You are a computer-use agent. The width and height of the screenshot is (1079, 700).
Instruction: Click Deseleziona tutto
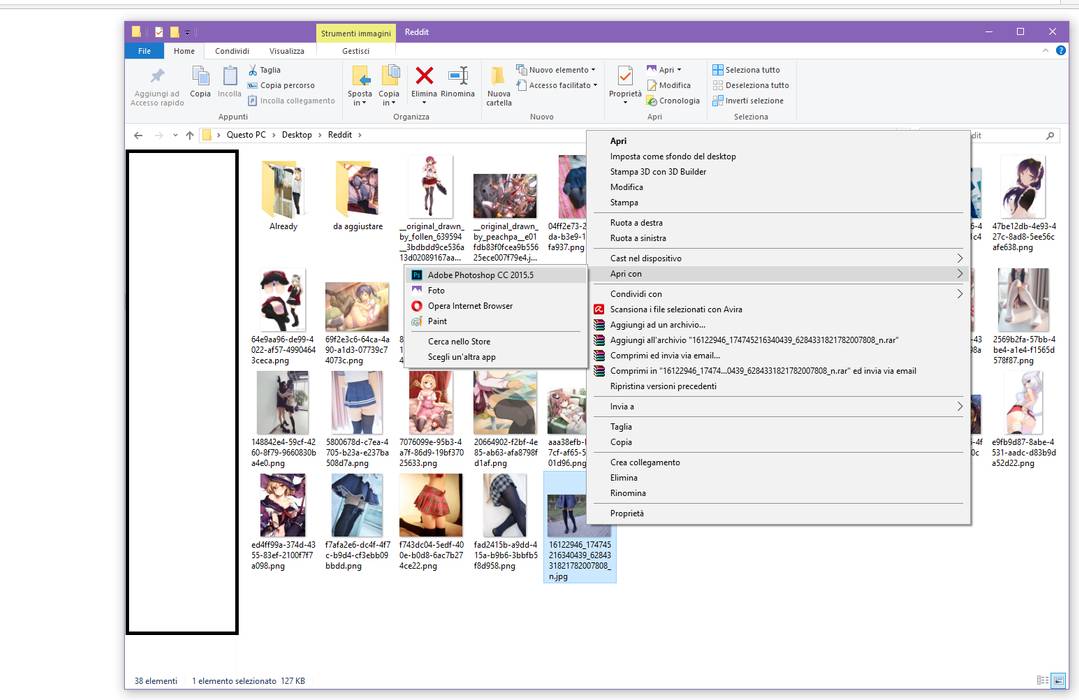click(x=750, y=85)
